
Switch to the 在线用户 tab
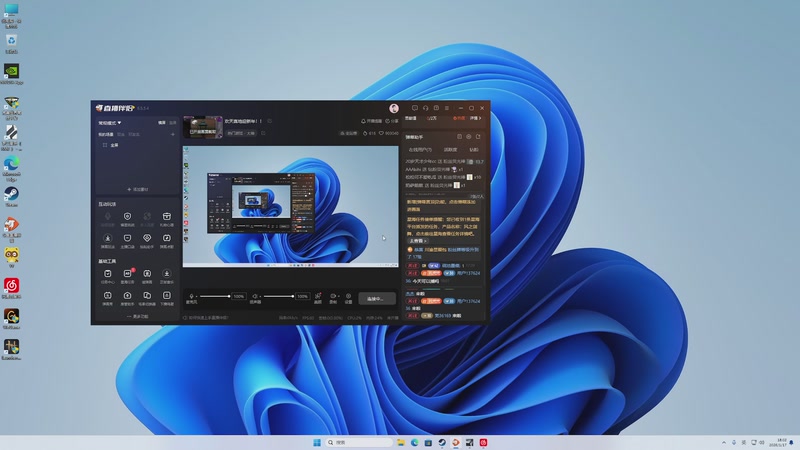pos(420,149)
